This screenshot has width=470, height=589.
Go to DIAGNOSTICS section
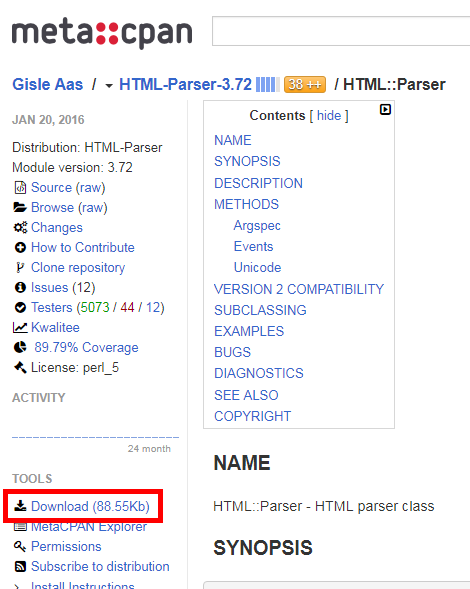pyautogui.click(x=258, y=373)
